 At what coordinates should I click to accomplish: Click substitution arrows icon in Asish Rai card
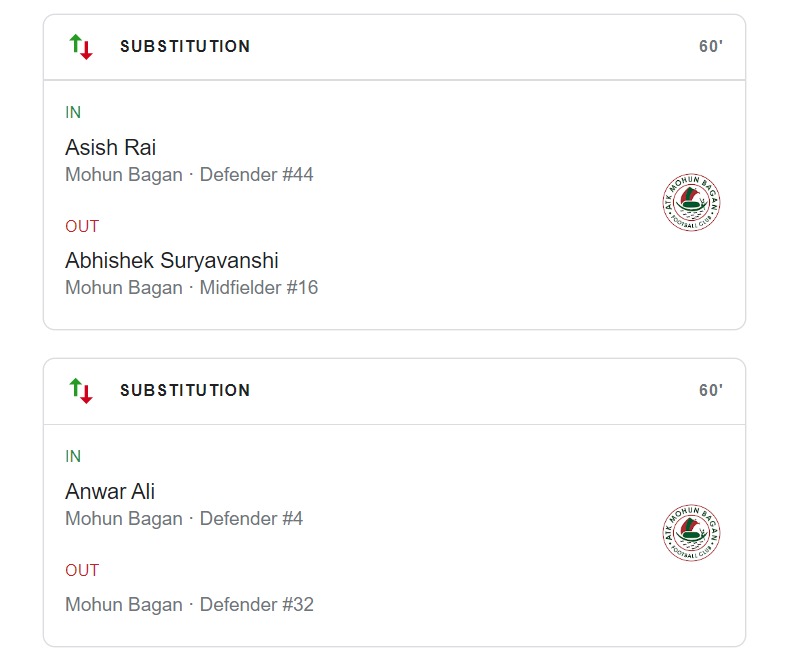click(81, 46)
